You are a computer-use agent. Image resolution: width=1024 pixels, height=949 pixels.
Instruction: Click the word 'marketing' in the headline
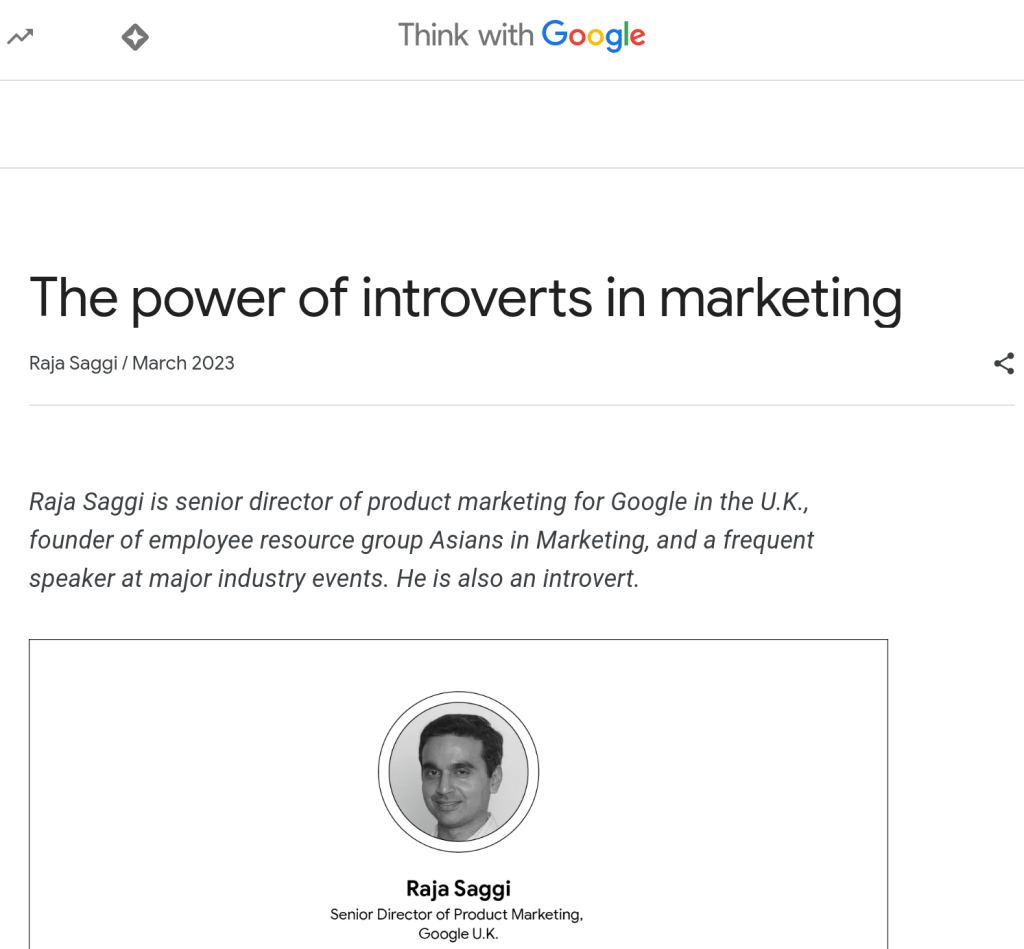pos(780,298)
